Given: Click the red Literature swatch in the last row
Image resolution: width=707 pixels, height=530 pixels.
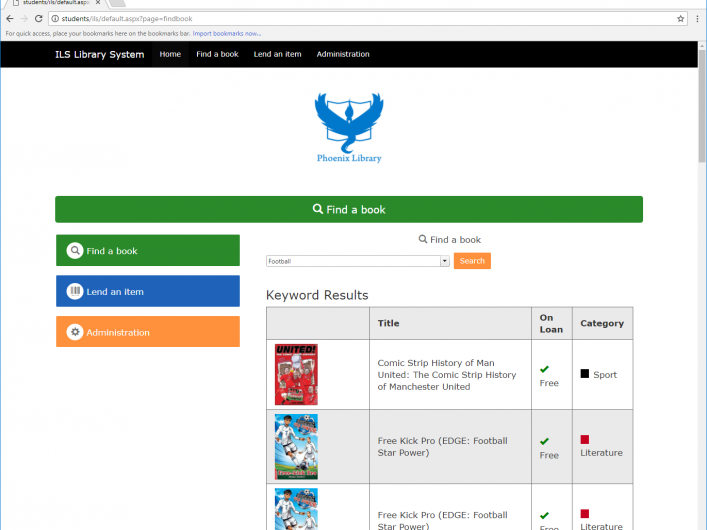Looking at the screenshot, I should 585,513.
